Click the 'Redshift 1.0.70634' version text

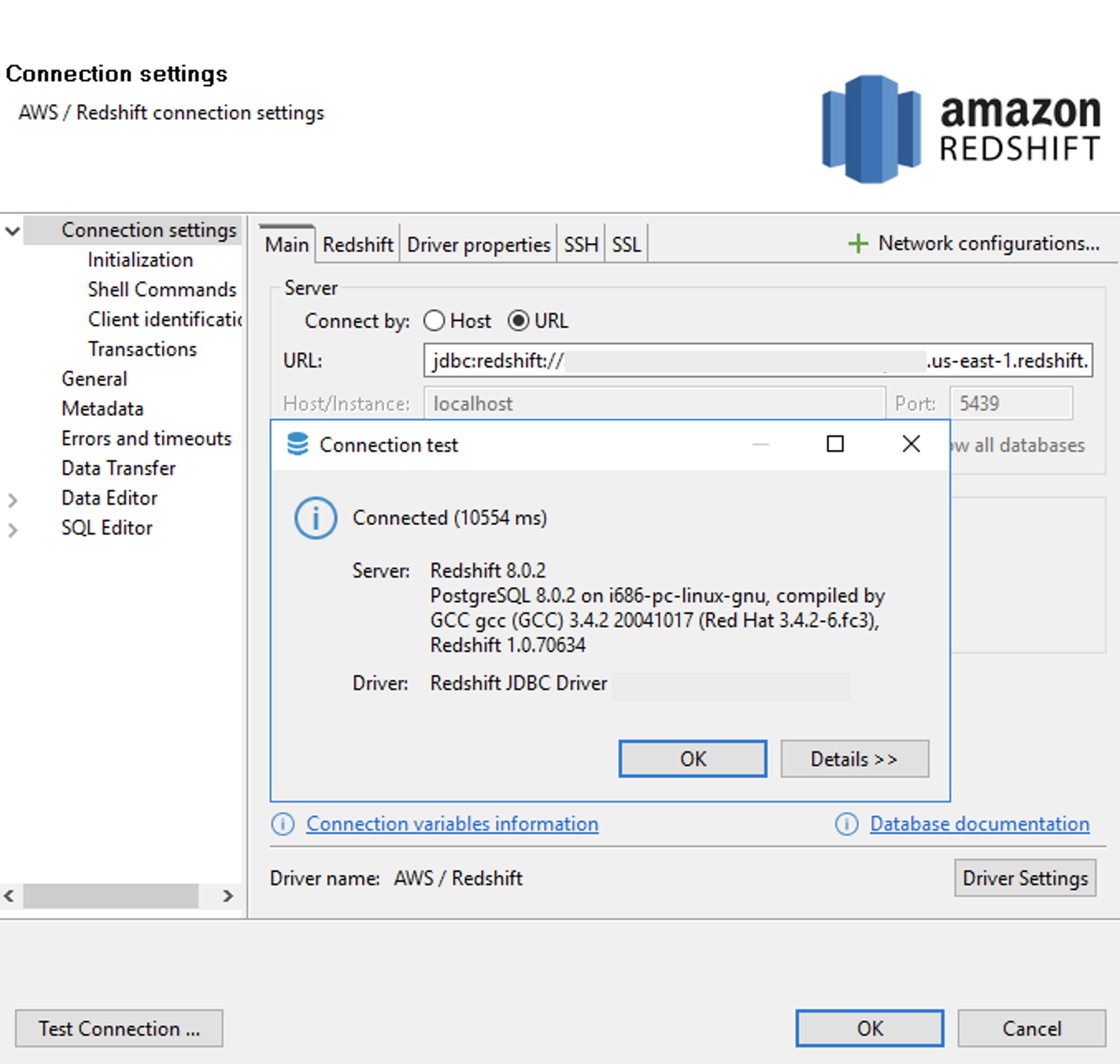pyautogui.click(x=508, y=645)
